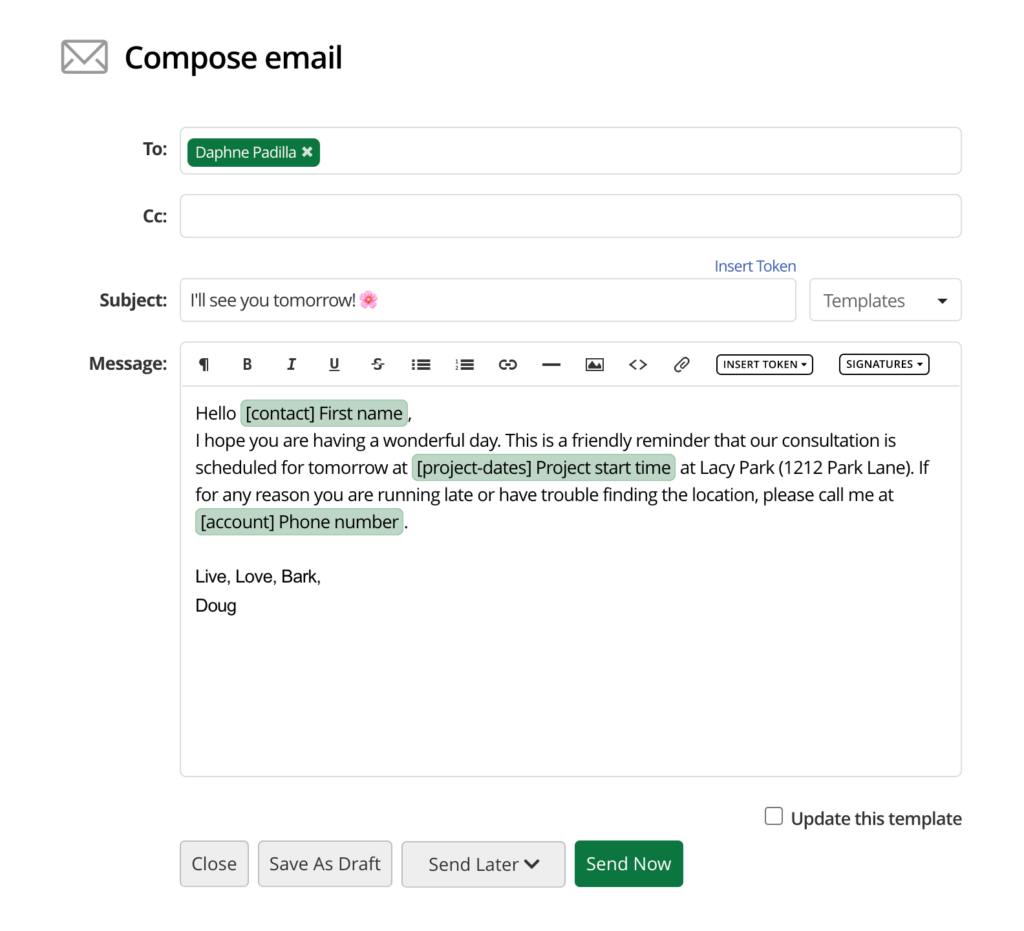This screenshot has width=1024, height=931.
Task: Insert a horizontal line
Action: coord(551,365)
